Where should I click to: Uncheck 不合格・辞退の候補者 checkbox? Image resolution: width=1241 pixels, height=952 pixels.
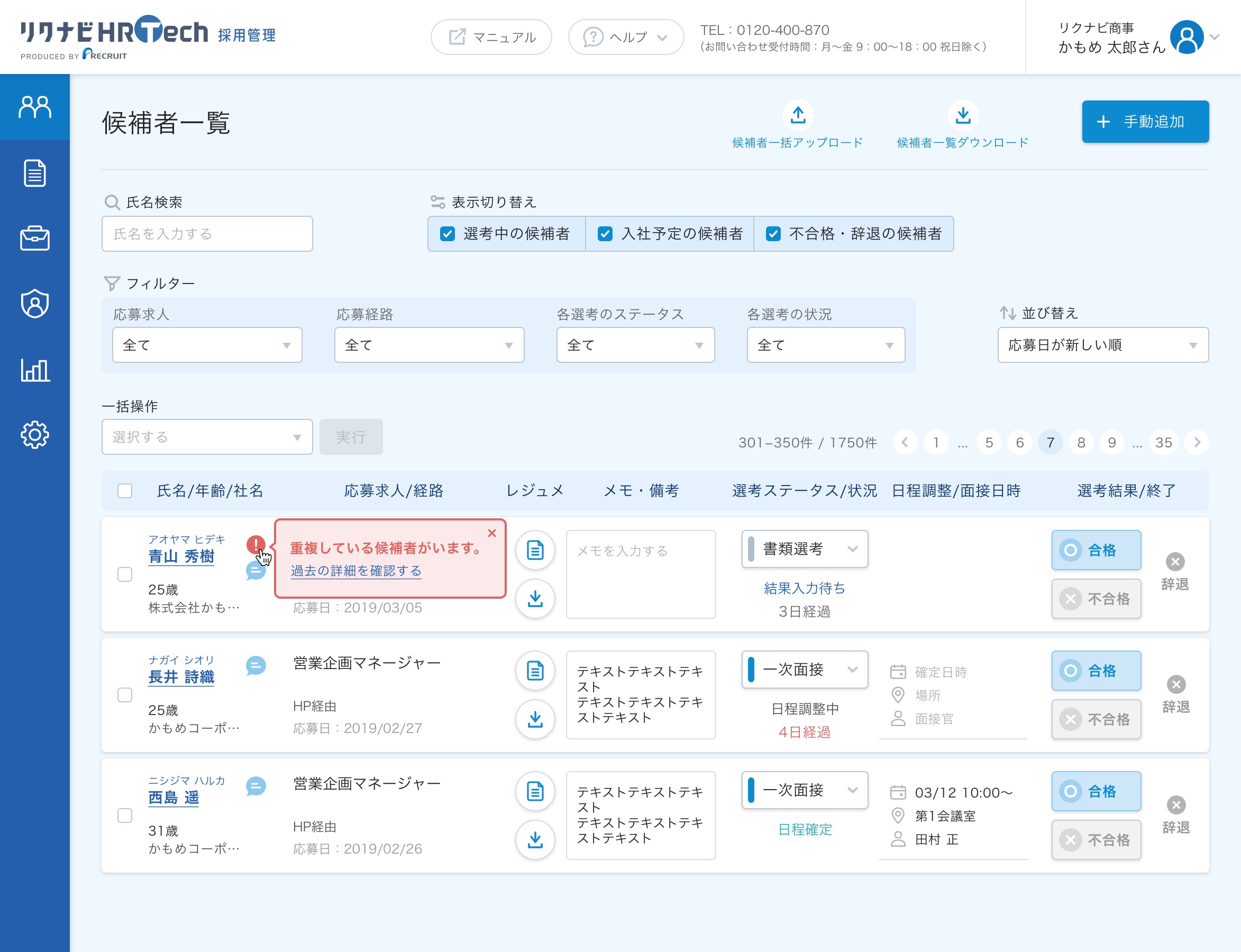(x=773, y=234)
